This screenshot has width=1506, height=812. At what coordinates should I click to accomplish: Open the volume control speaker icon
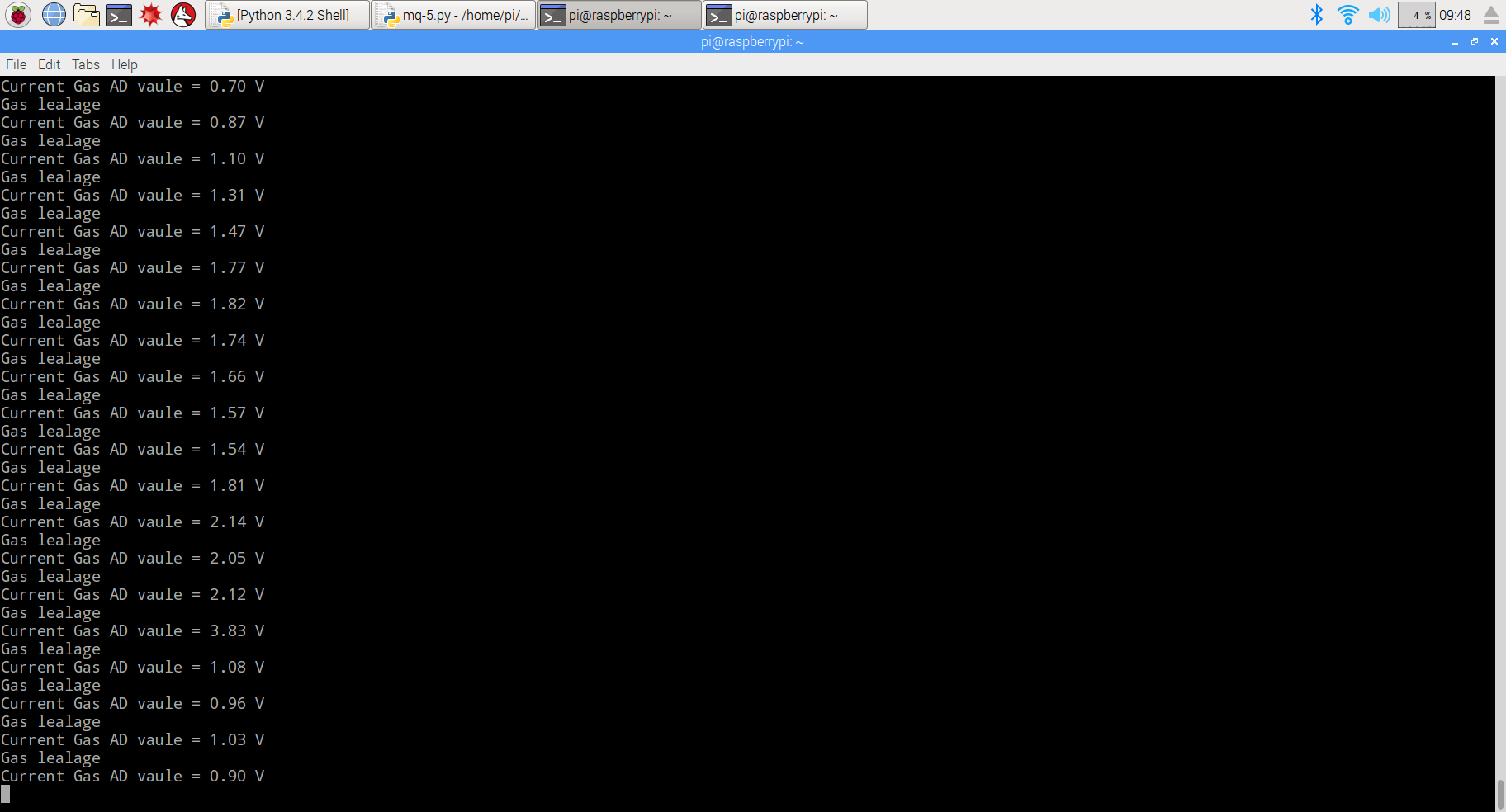click(1380, 14)
